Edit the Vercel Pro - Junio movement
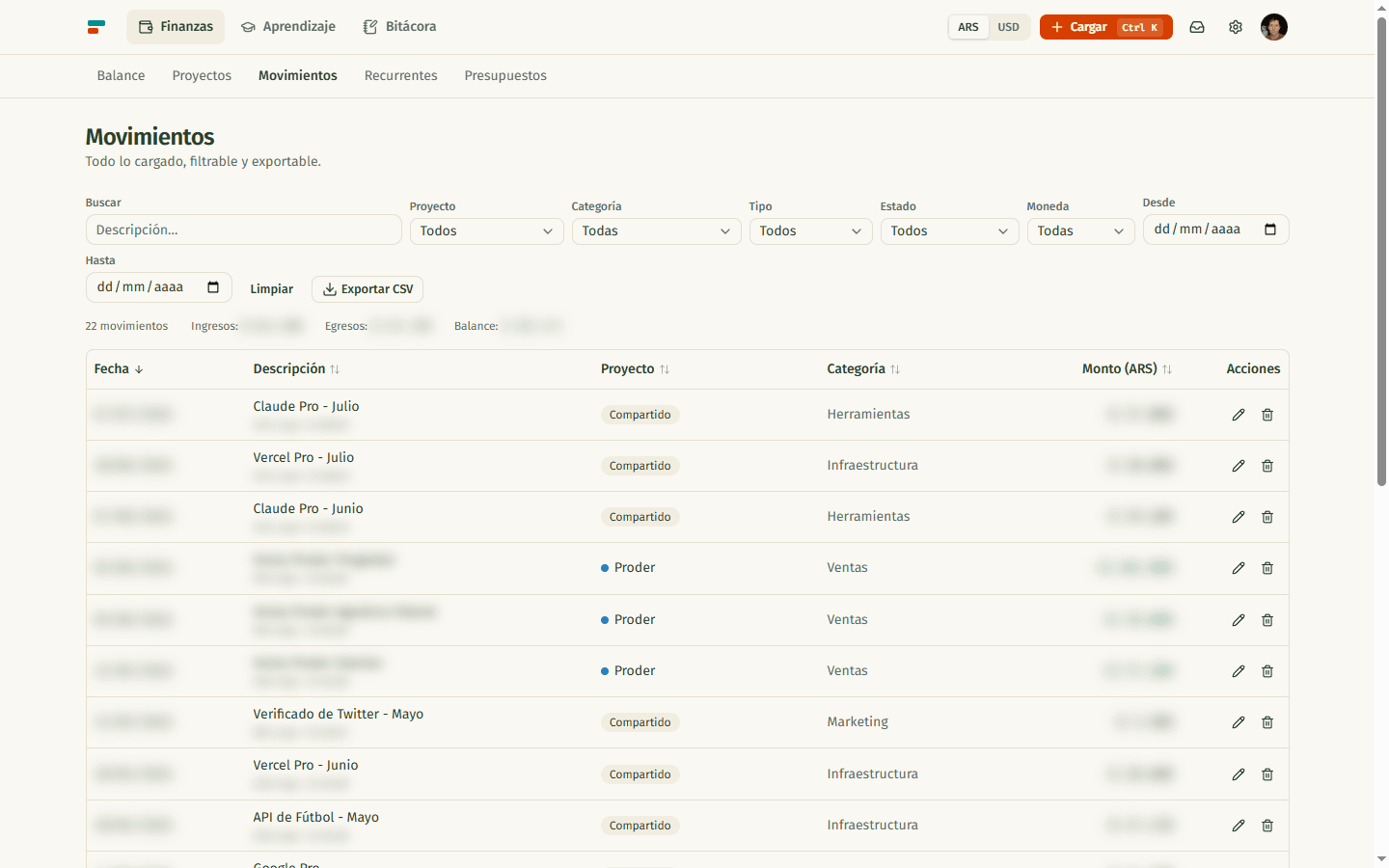The image size is (1389, 868). point(1239,774)
